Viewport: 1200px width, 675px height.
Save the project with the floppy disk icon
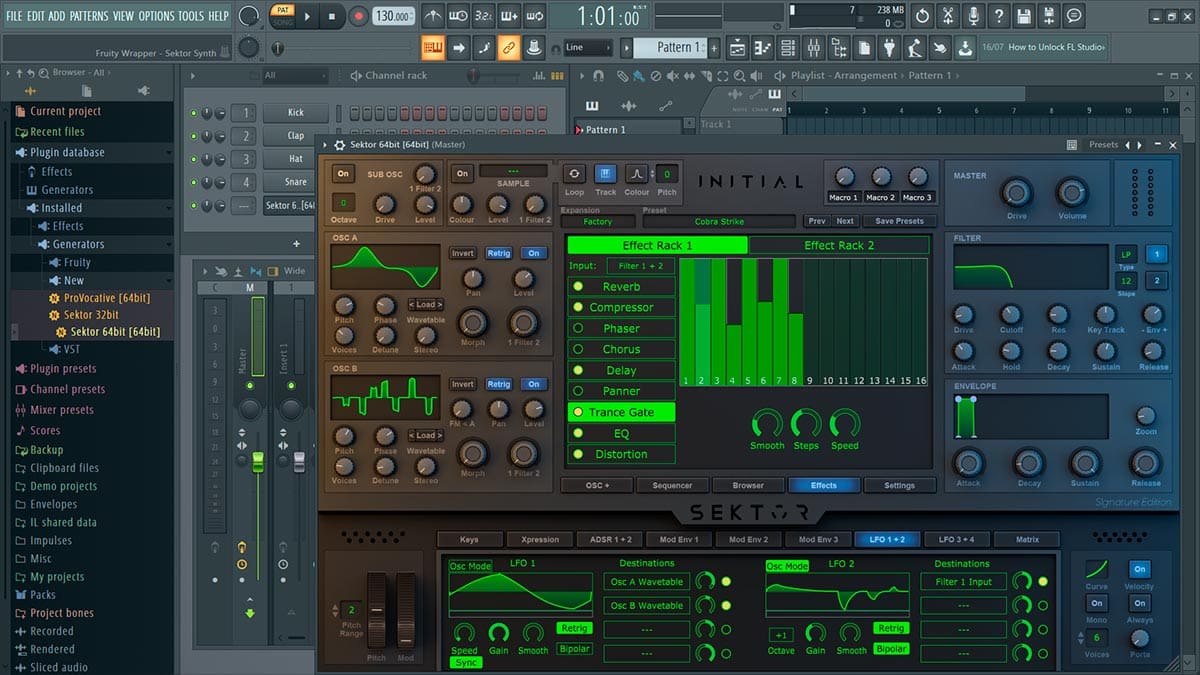(1023, 16)
